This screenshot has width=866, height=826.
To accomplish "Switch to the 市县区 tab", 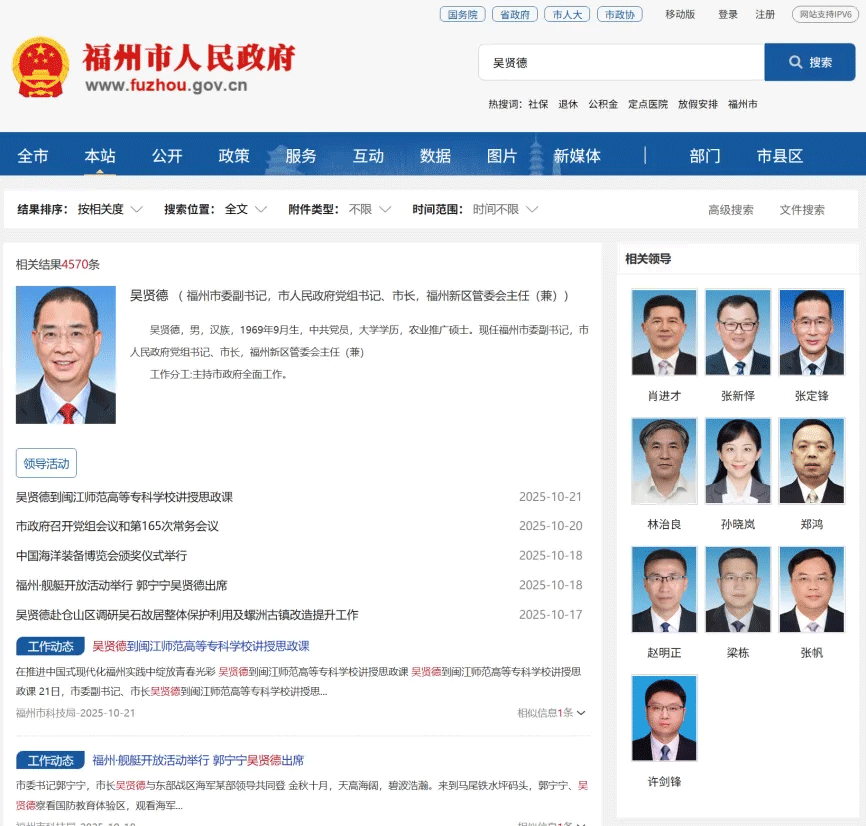I will (779, 155).
